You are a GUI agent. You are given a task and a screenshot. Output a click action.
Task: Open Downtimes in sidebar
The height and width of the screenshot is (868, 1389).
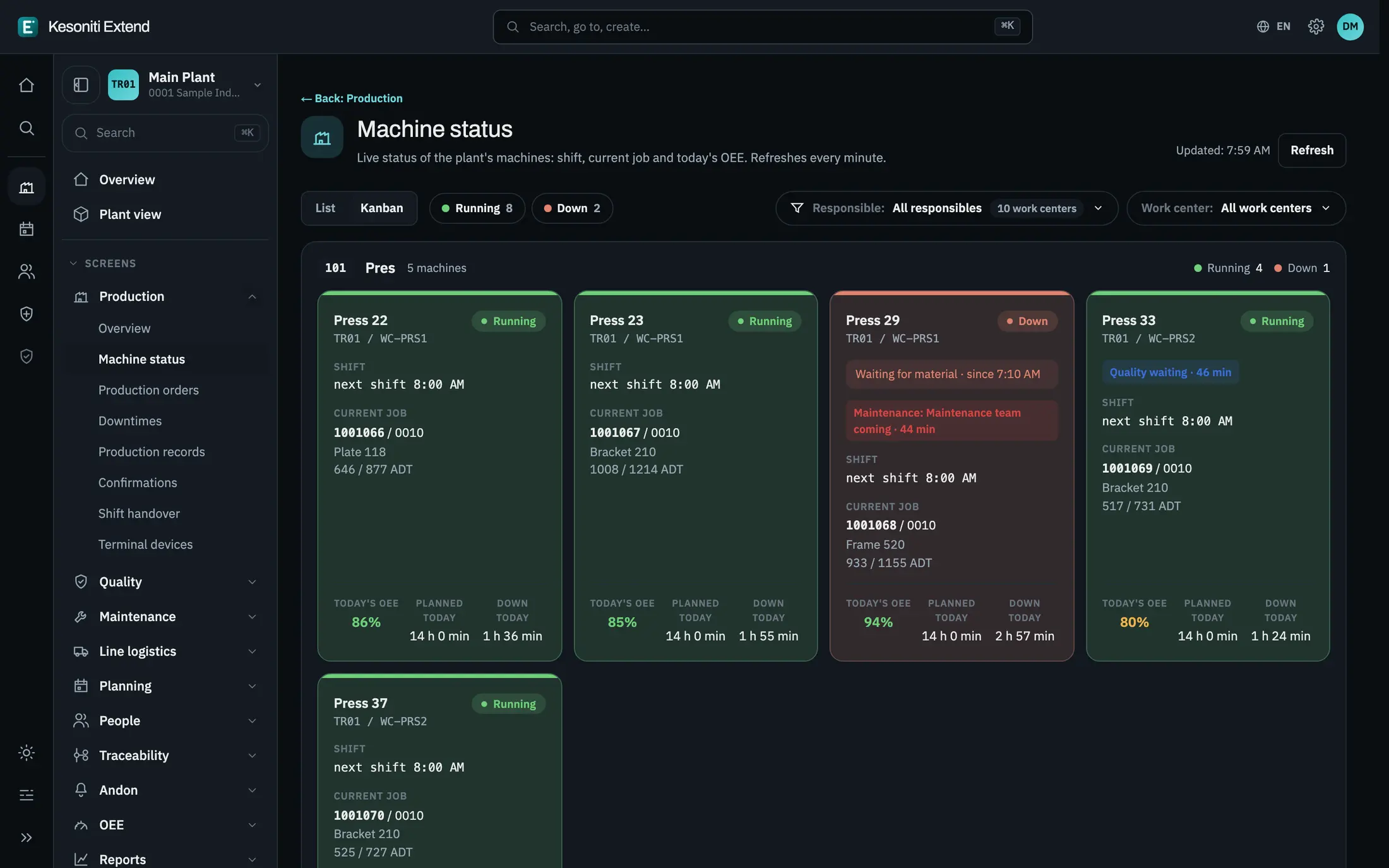pos(130,421)
